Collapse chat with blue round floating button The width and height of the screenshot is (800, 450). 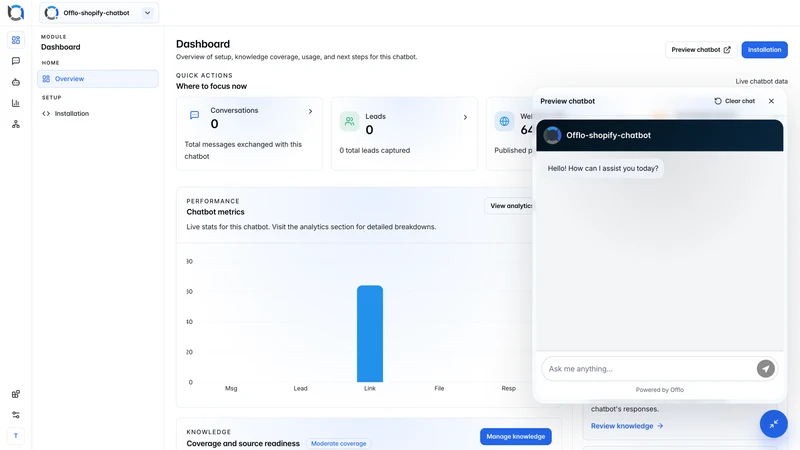[x=773, y=424]
